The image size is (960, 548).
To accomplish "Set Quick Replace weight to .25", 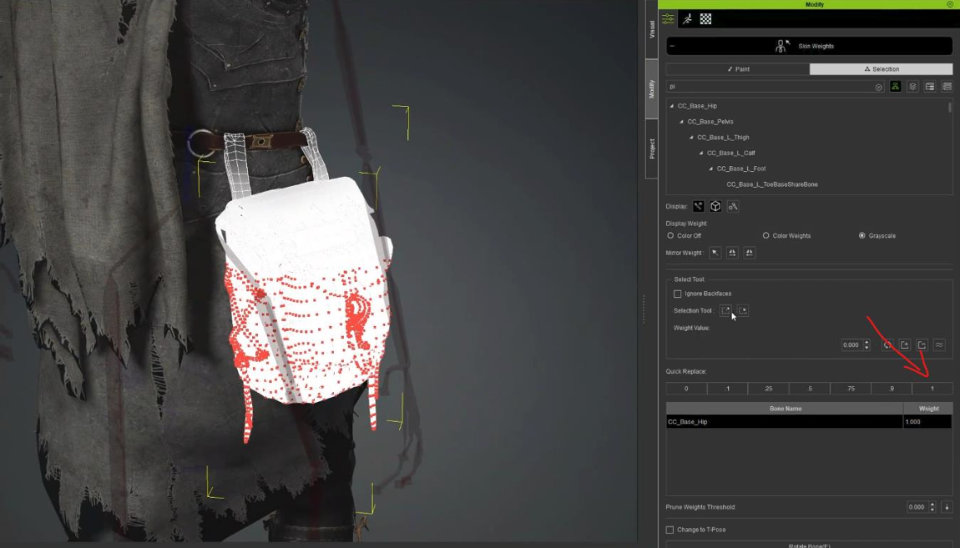I will coord(768,389).
